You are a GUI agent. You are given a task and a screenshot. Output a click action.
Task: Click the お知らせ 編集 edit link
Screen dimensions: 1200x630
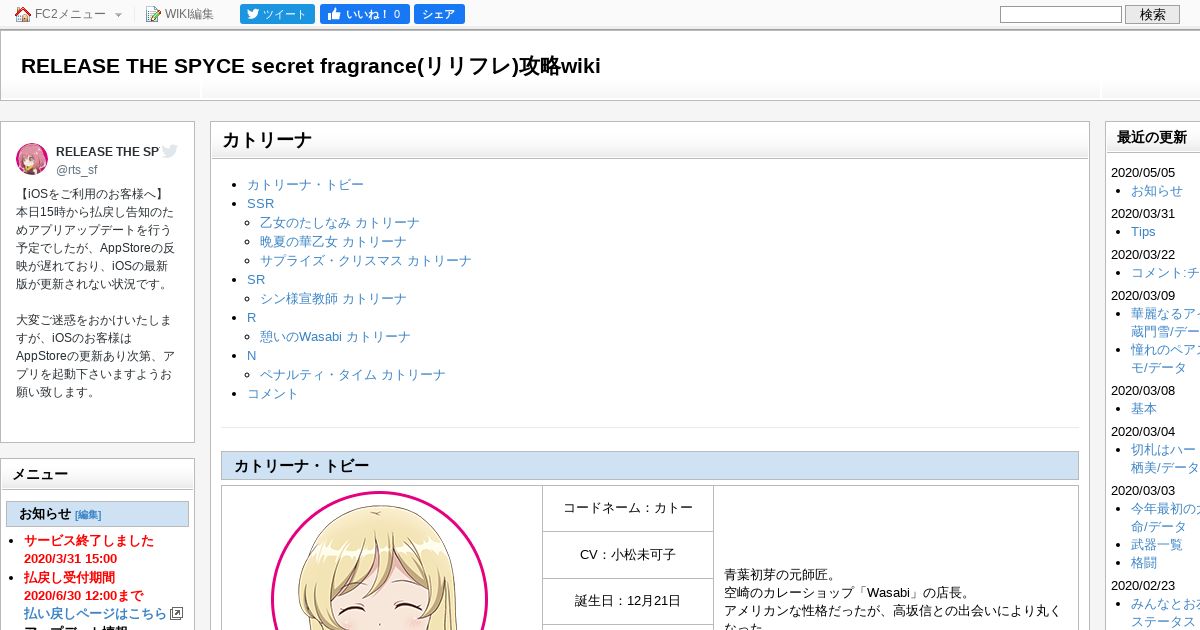tap(88, 515)
